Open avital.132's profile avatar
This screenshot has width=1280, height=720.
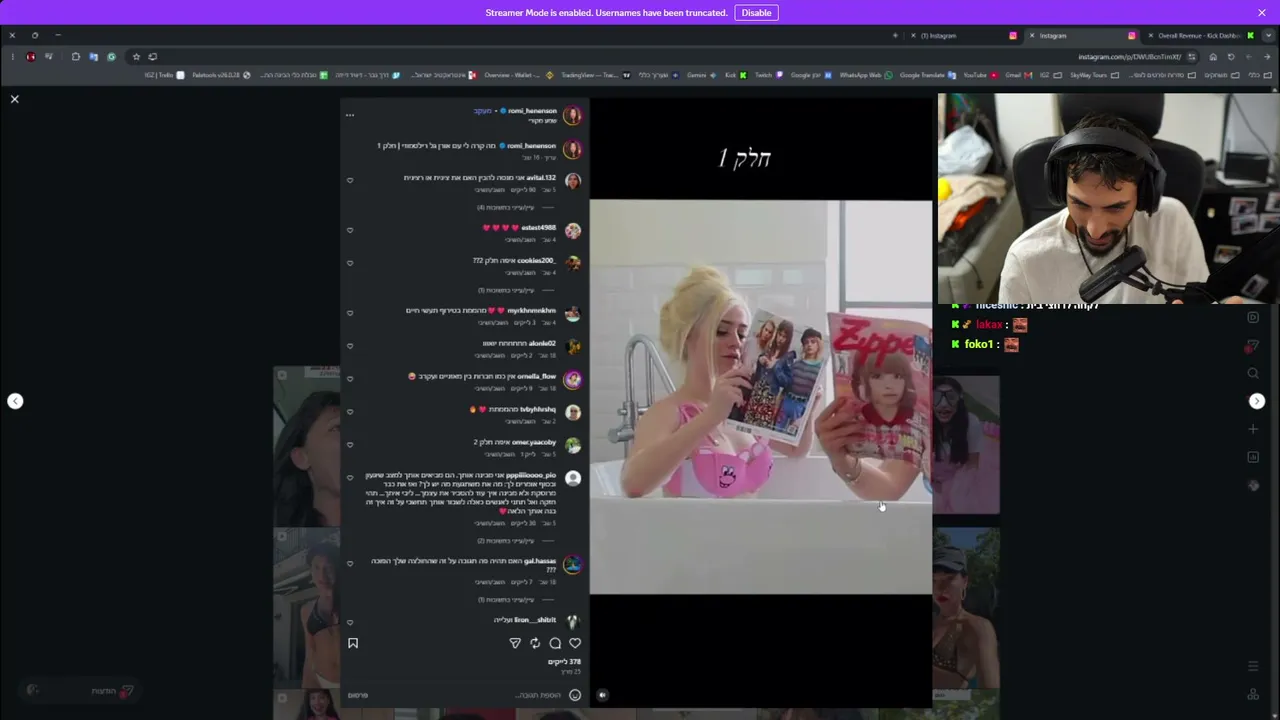572,181
